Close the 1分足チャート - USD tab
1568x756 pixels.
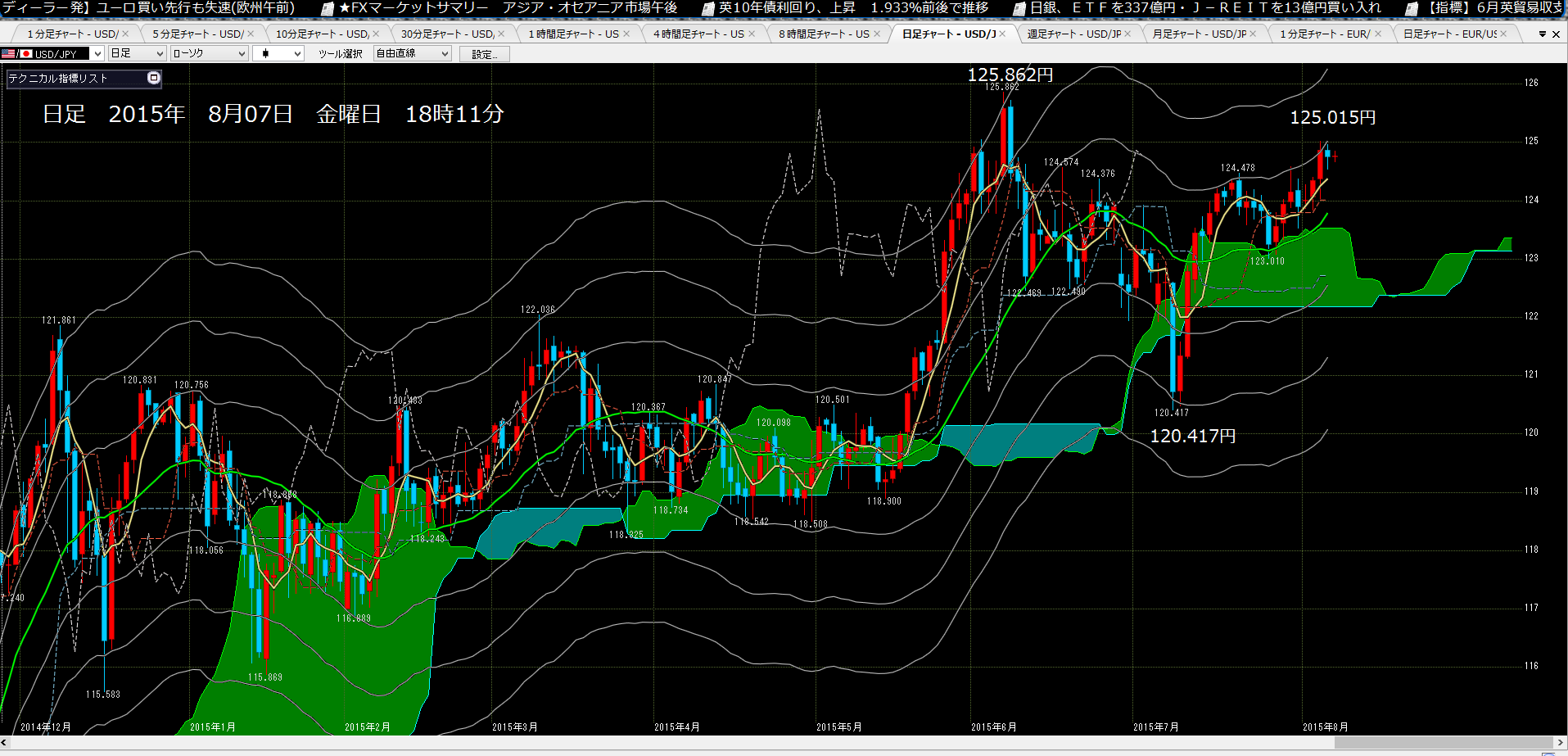pyautogui.click(x=125, y=34)
